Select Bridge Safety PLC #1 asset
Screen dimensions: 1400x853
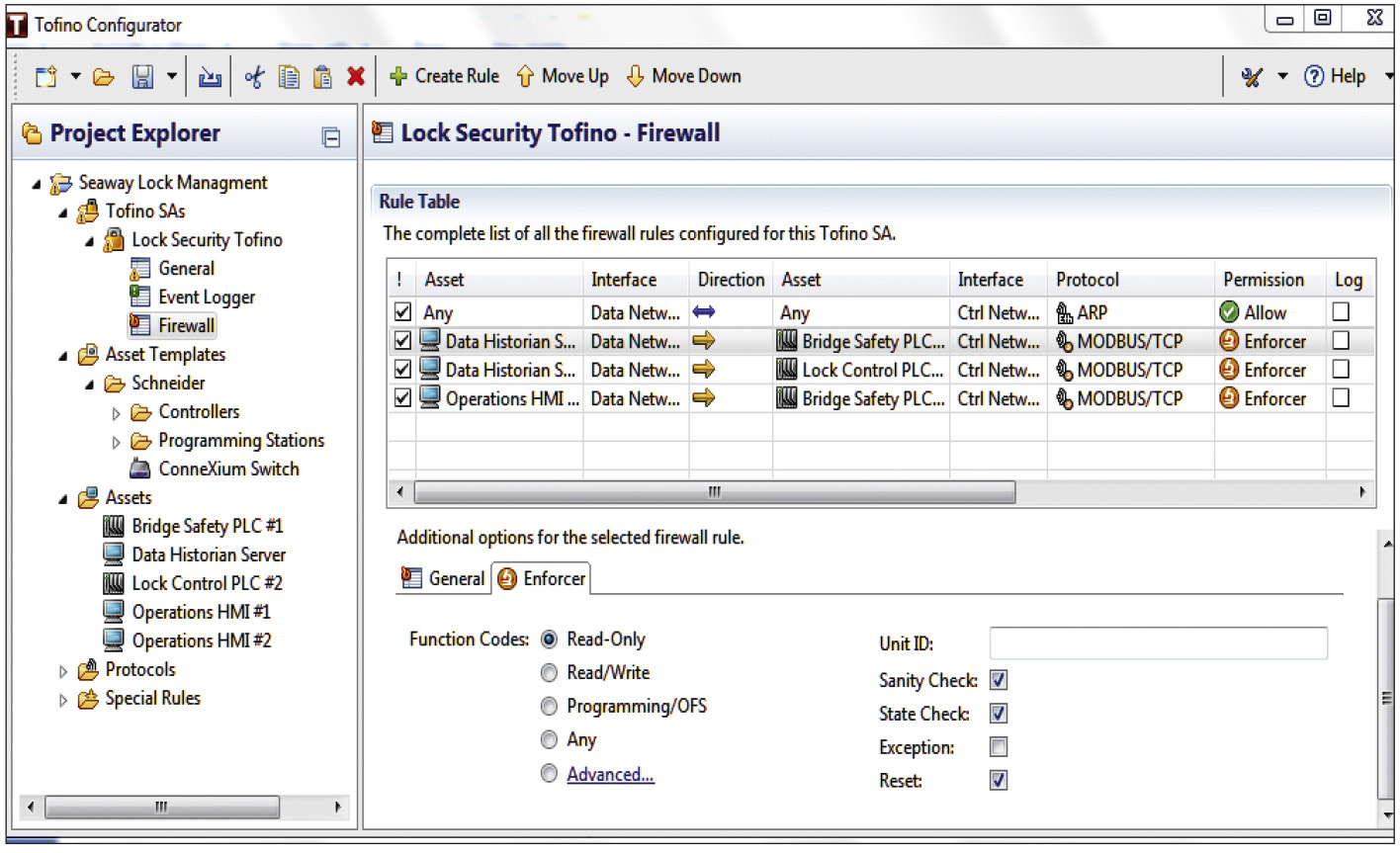click(x=193, y=527)
